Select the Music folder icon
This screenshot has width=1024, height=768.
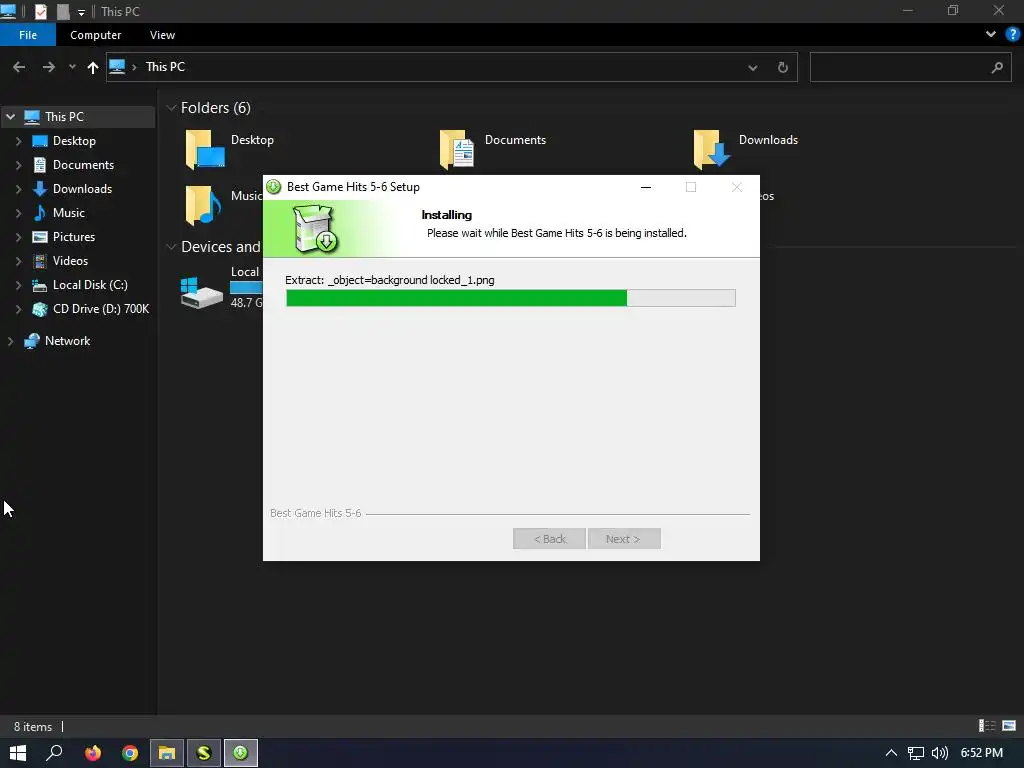(x=203, y=205)
